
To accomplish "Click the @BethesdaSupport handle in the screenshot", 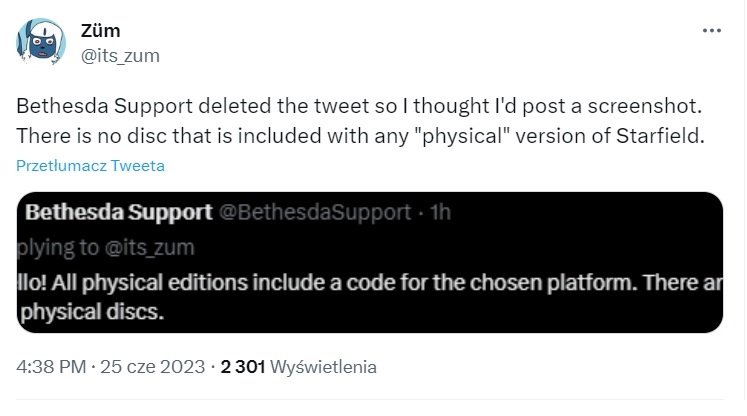I will [x=315, y=212].
